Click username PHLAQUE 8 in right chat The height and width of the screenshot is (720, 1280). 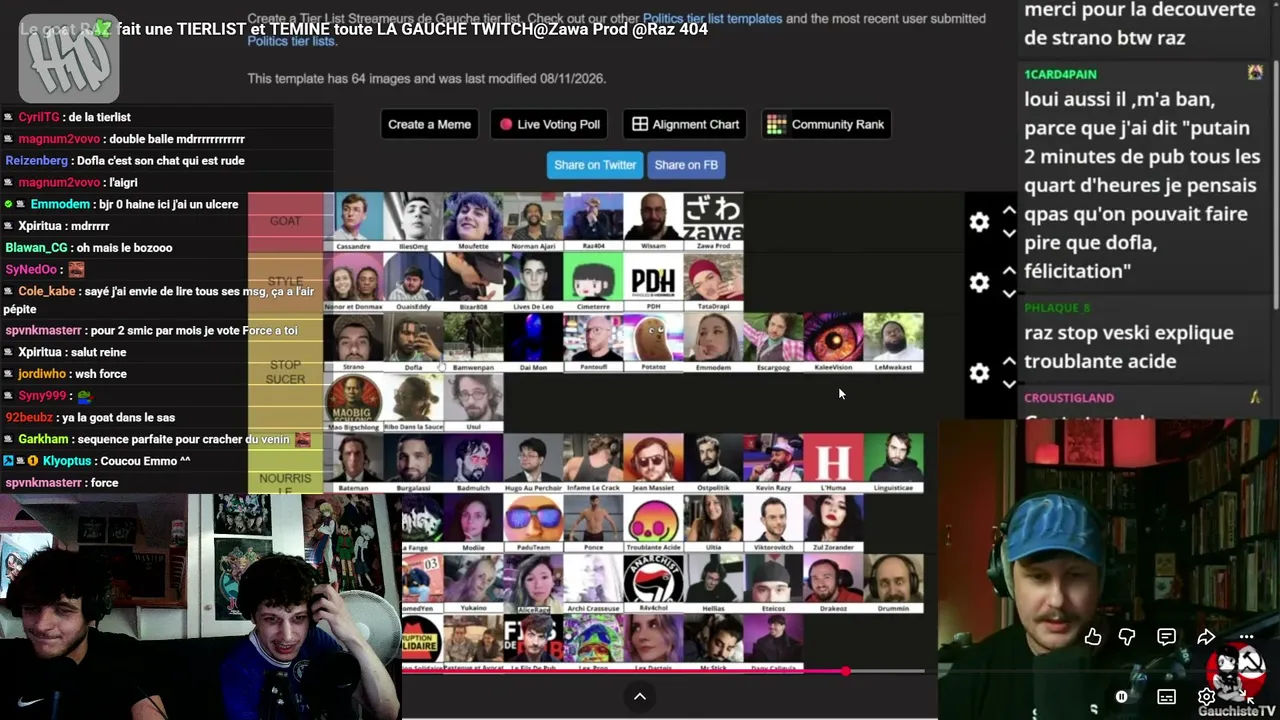click(1057, 308)
